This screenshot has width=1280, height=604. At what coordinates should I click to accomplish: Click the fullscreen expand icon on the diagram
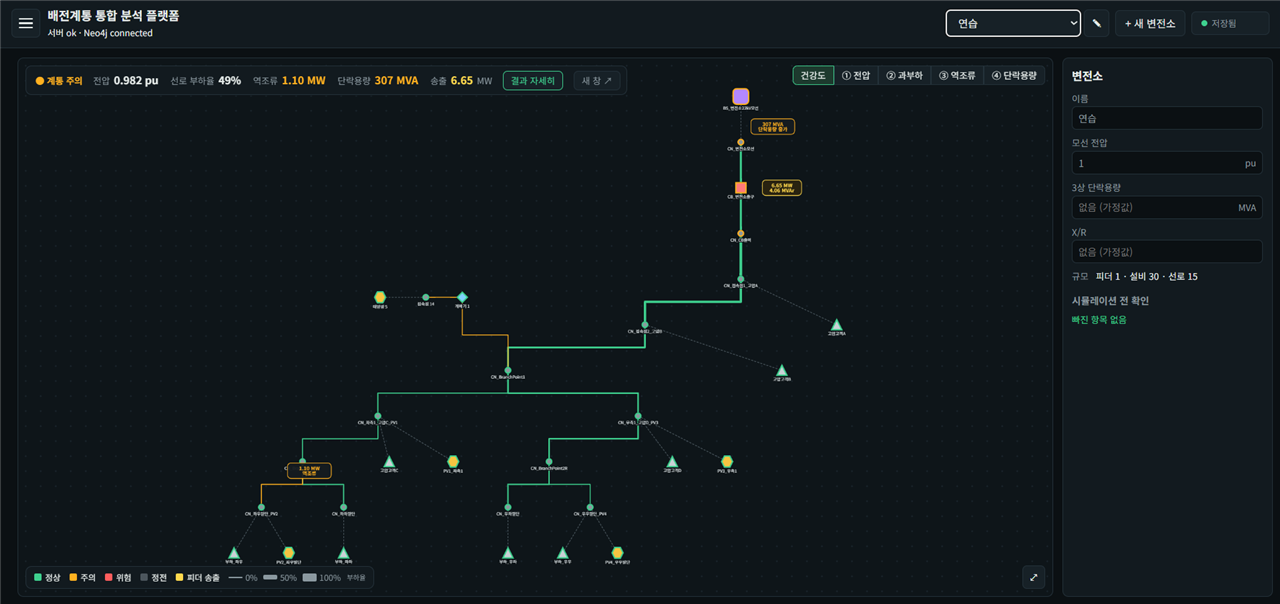pyautogui.click(x=1034, y=577)
